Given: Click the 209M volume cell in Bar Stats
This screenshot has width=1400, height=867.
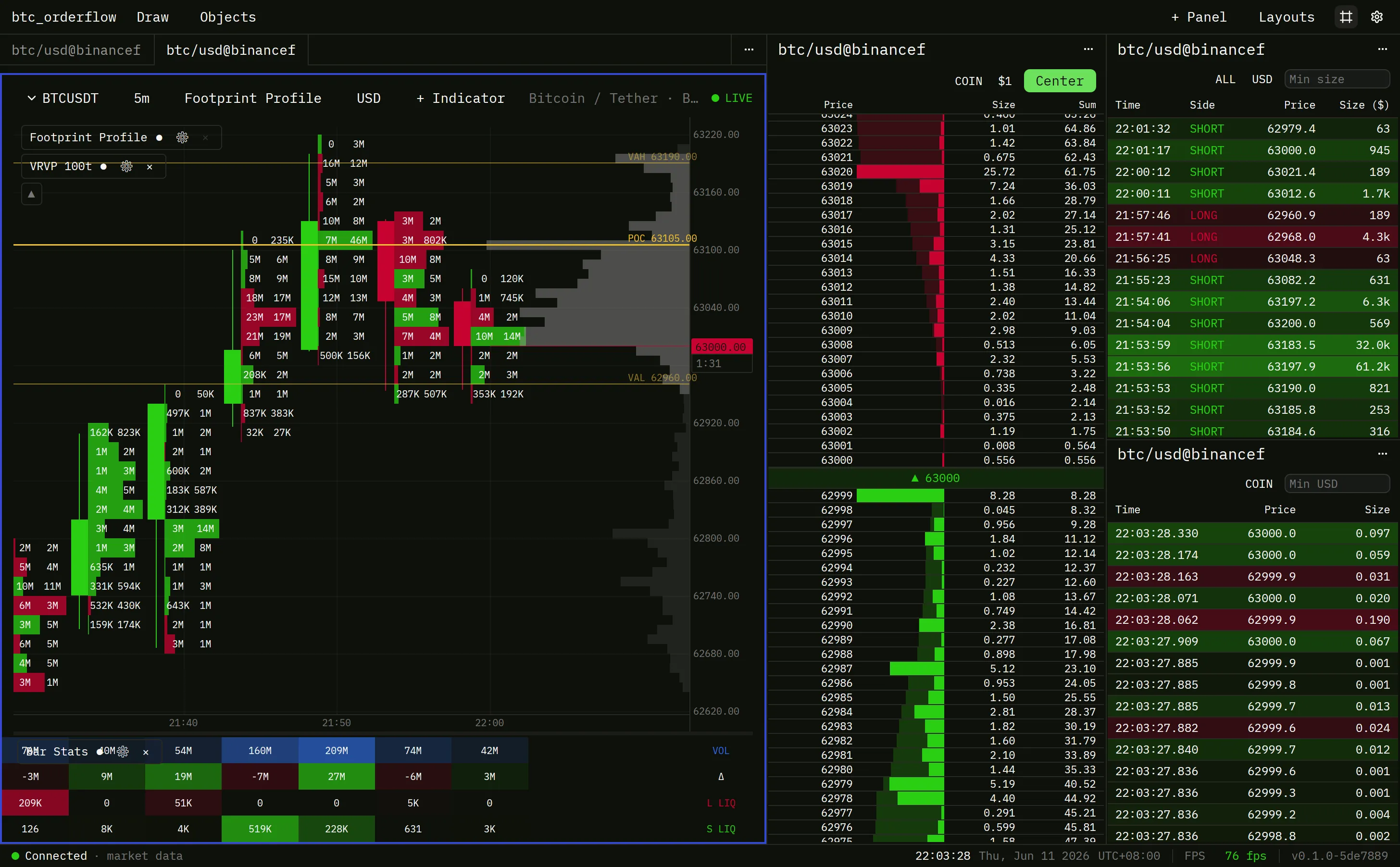Looking at the screenshot, I should 336,751.
